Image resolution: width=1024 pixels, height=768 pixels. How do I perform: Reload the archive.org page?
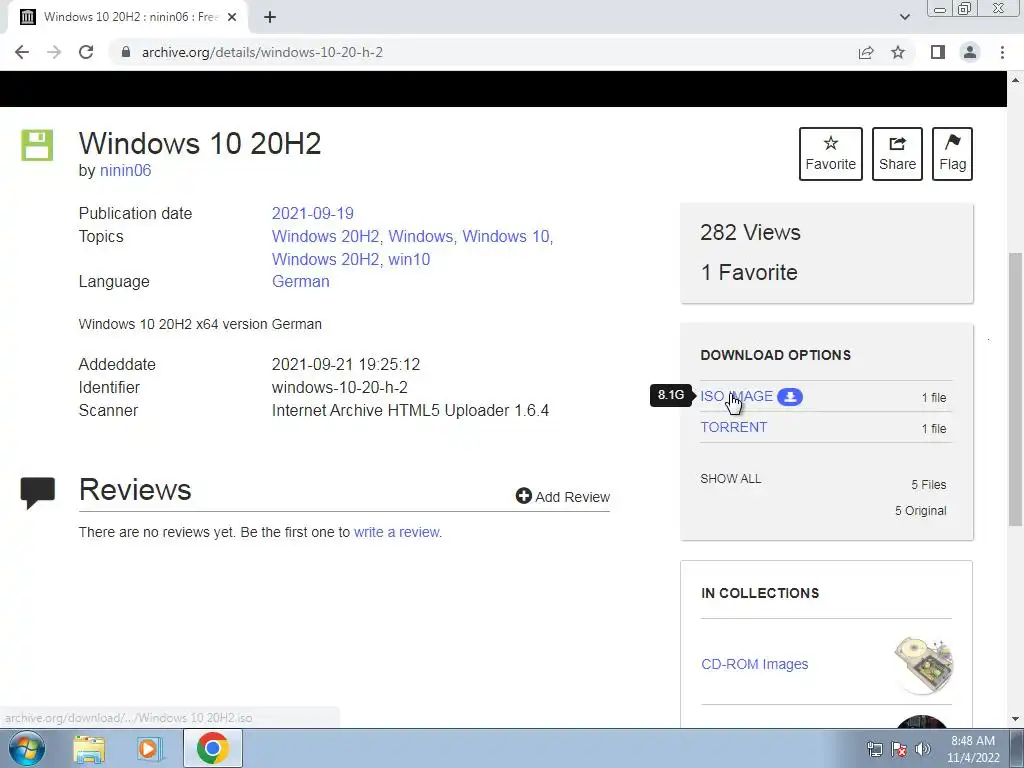point(86,52)
